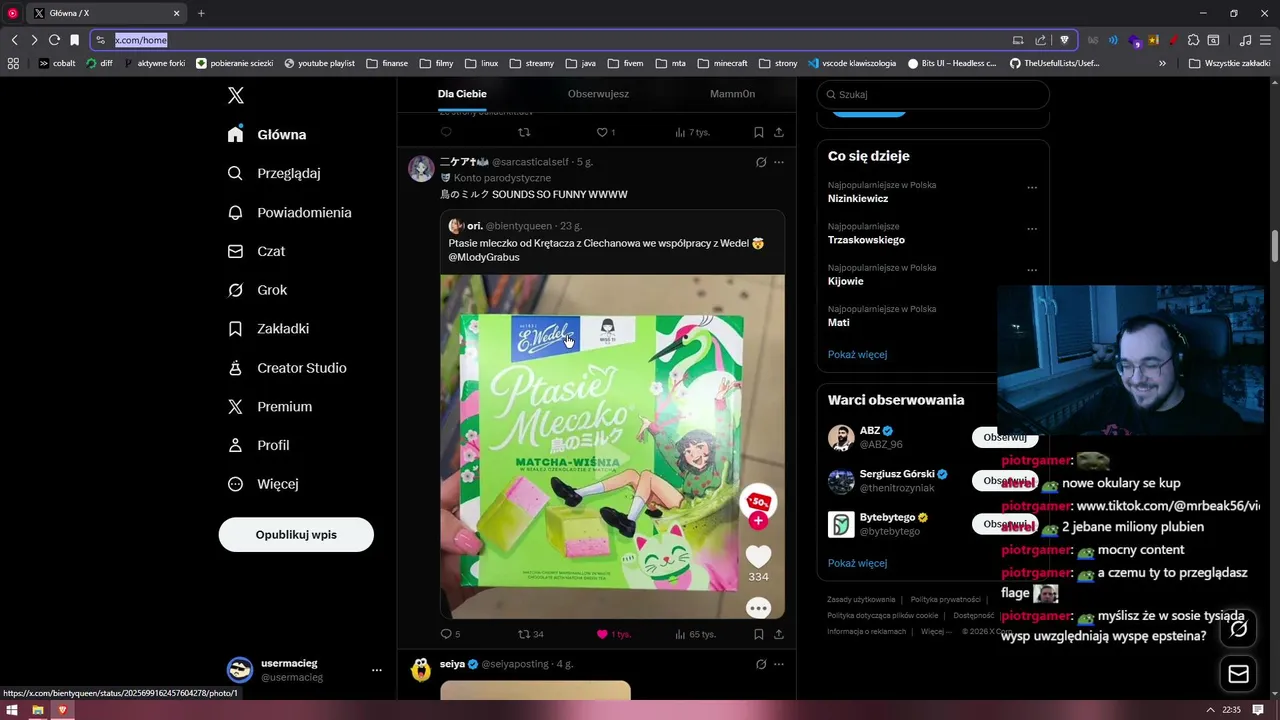
Task: Bookmark the upper post with 7 tys. views
Action: [759, 132]
